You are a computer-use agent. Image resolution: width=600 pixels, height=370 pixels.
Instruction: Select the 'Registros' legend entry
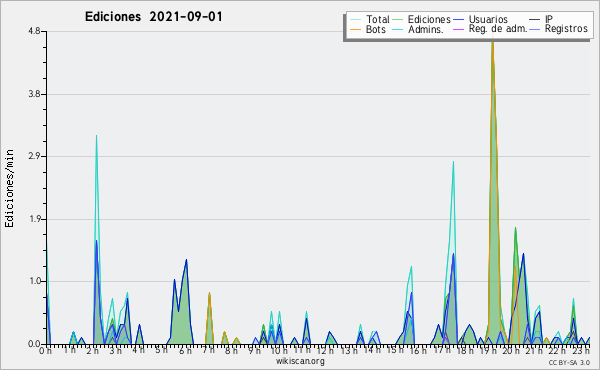pyautogui.click(x=566, y=29)
